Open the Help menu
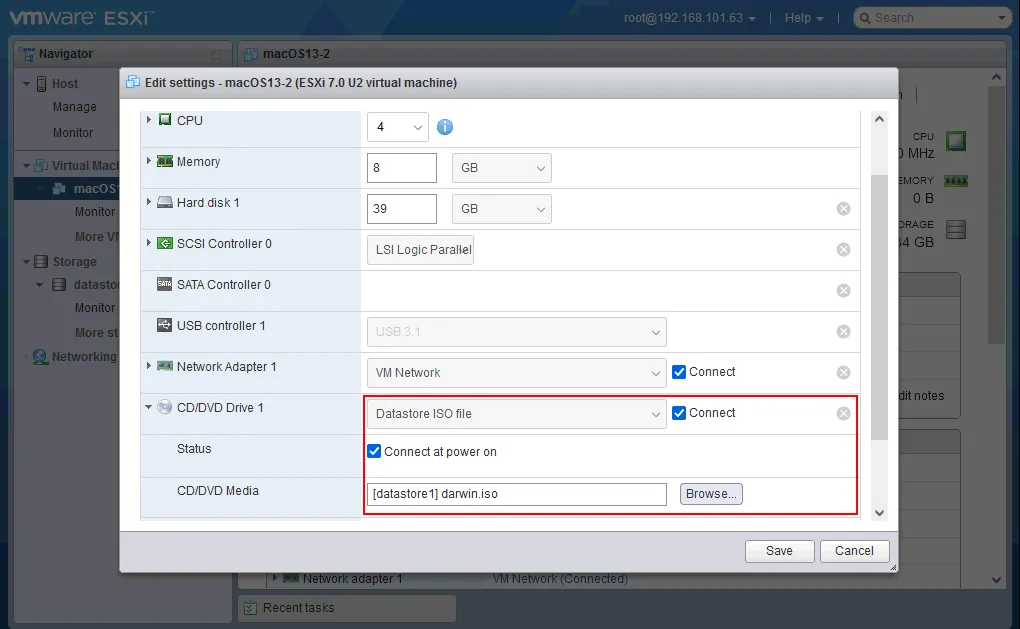This screenshot has height=629, width=1020. click(804, 18)
